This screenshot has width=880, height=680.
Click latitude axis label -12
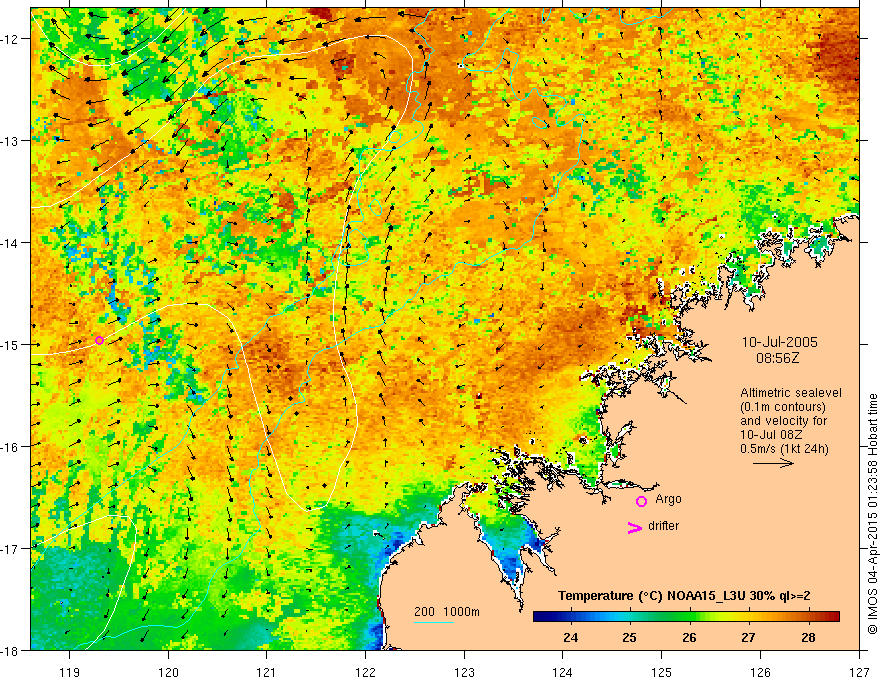click(10, 39)
